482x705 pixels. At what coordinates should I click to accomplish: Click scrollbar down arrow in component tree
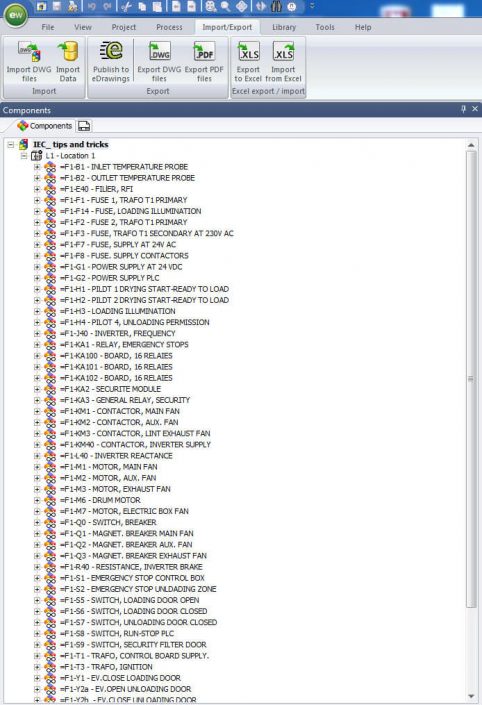click(471, 696)
